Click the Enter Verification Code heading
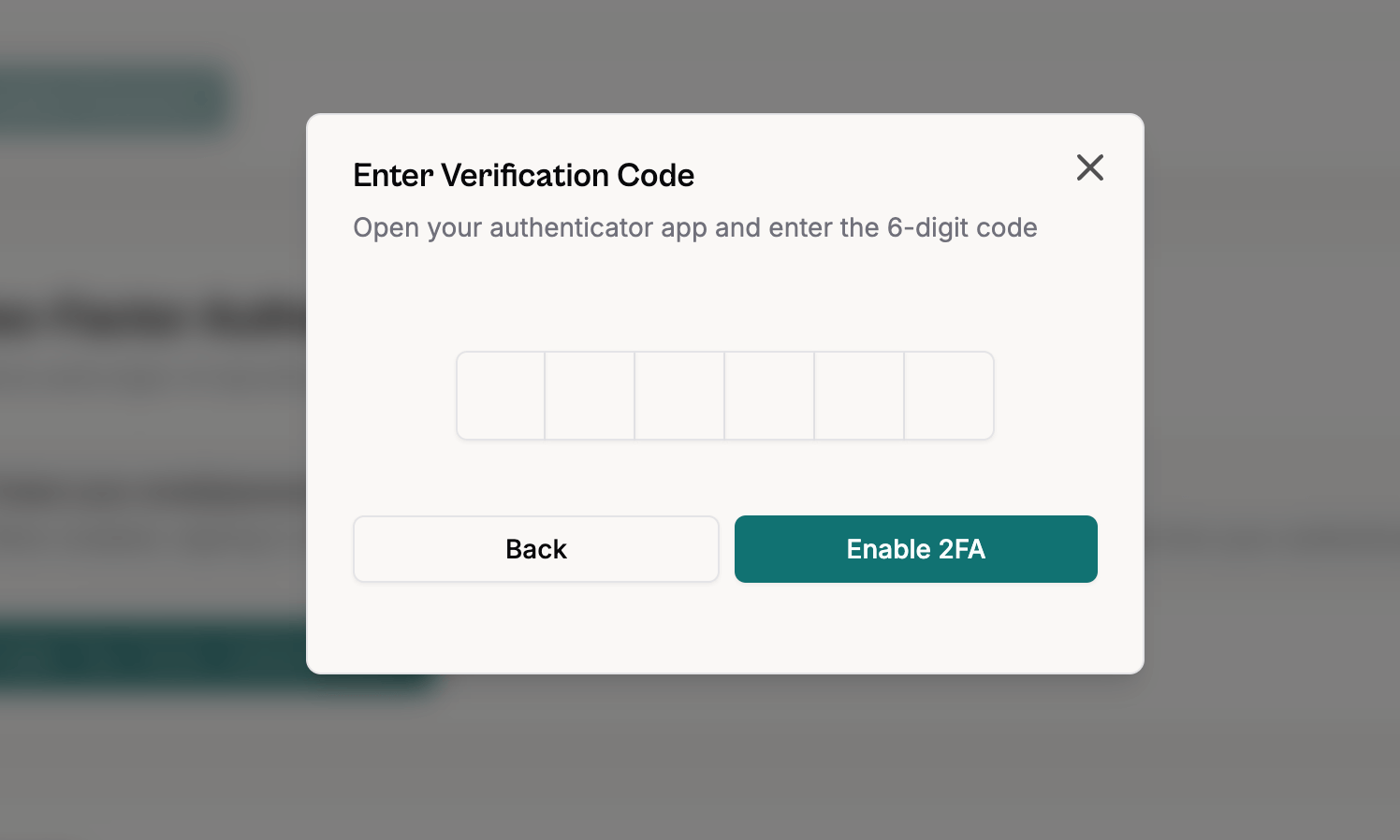 (x=523, y=175)
